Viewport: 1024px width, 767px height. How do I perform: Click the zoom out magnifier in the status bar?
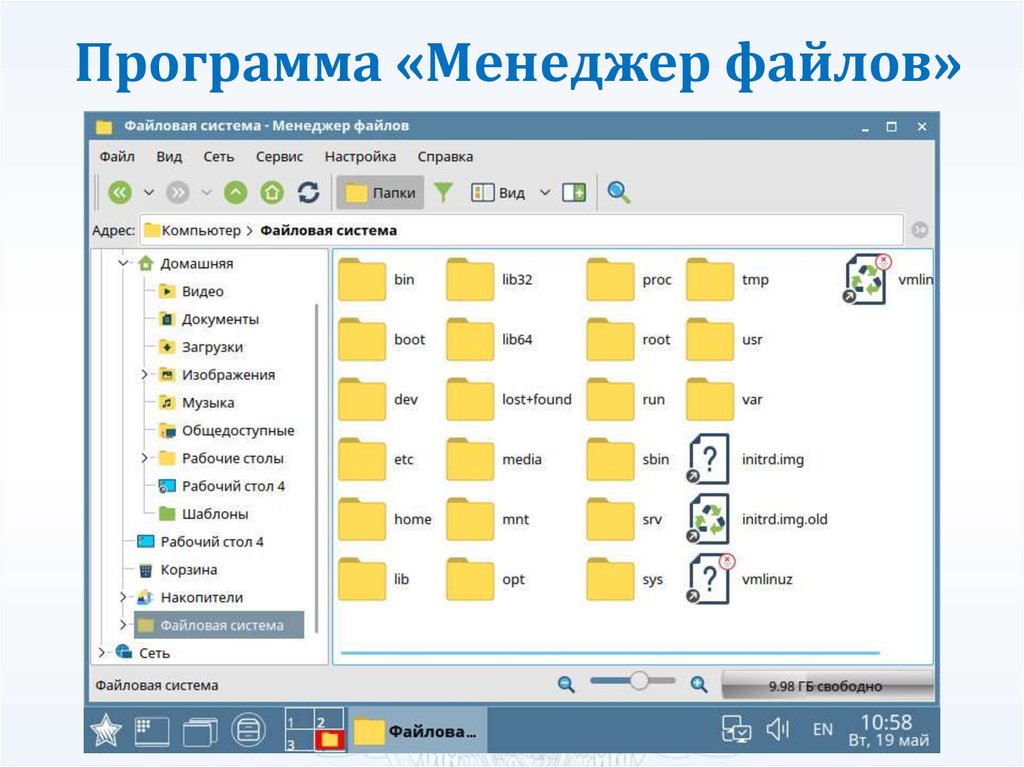(566, 684)
